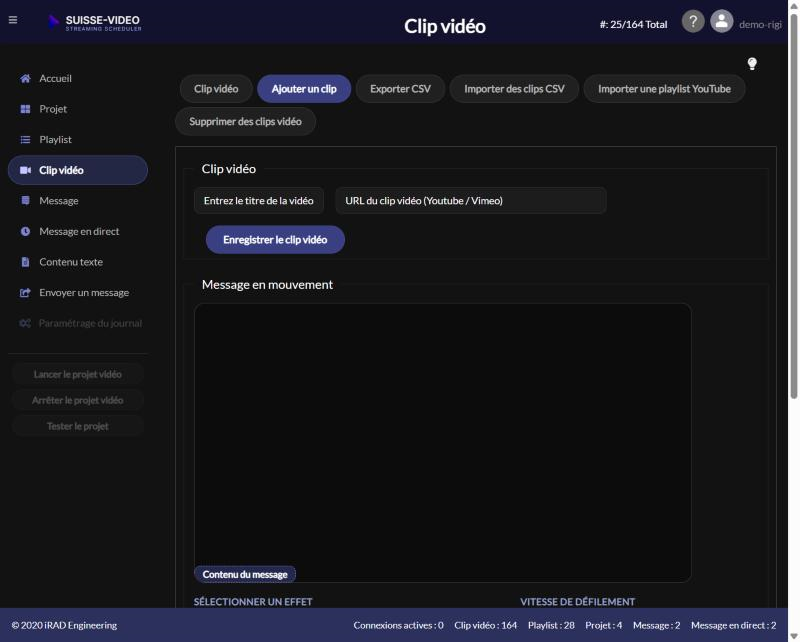Click the URL du clip vidéo field
This screenshot has height=642, width=800.
[x=470, y=201]
